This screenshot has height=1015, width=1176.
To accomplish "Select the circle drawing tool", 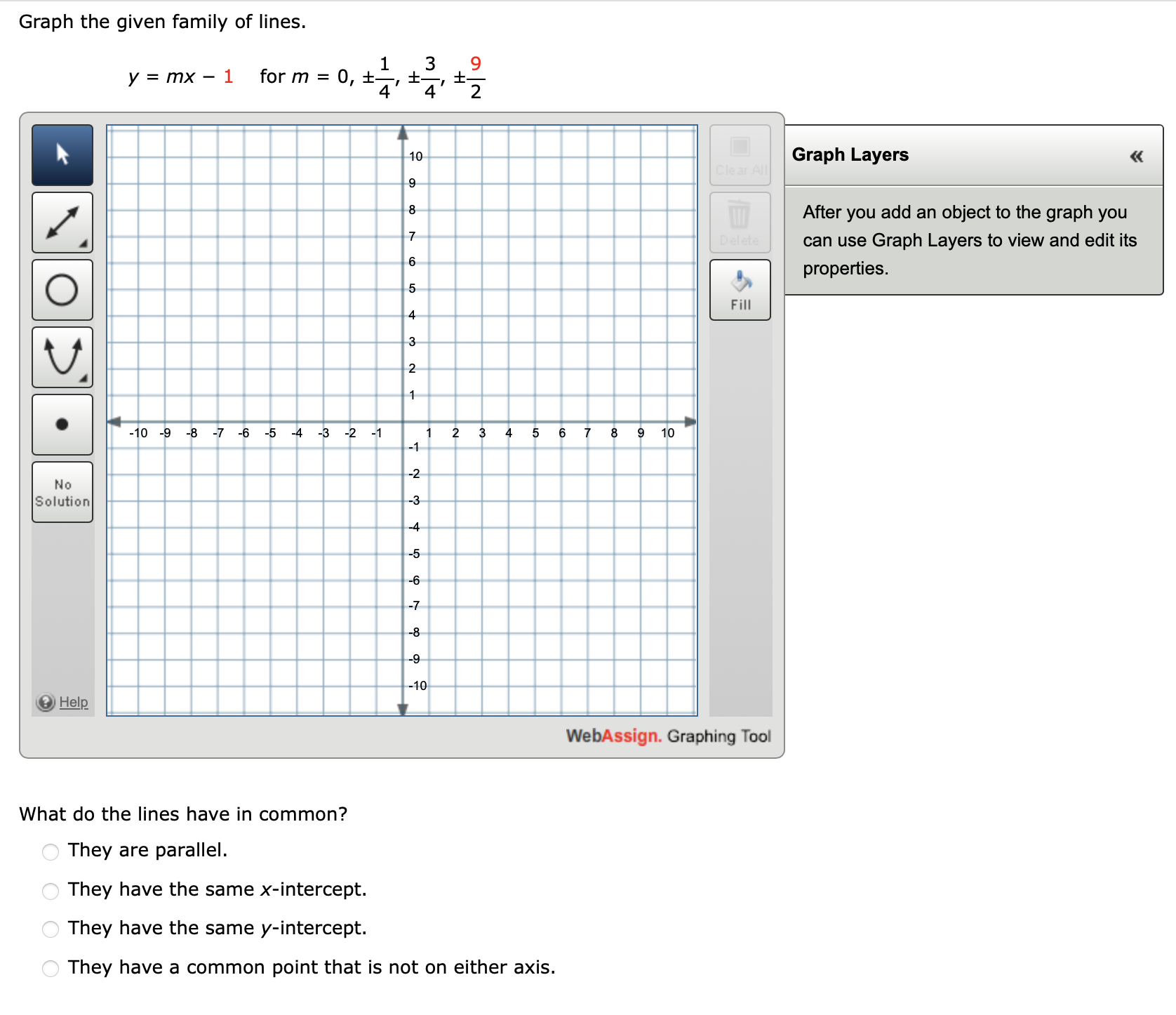I will click(62, 289).
